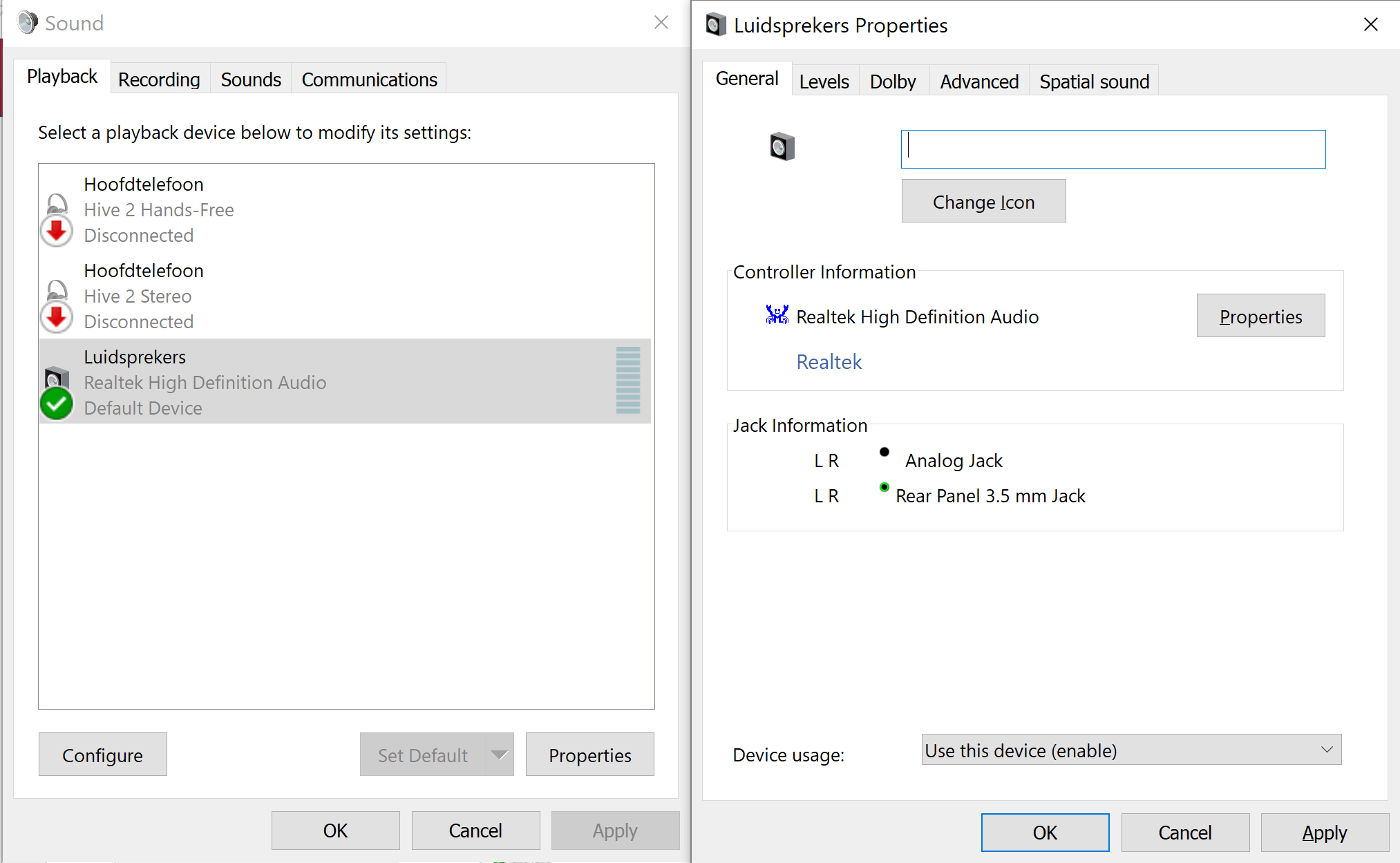The height and width of the screenshot is (863, 1400).
Task: Open controller Properties next to Realtek audio
Action: (x=1260, y=316)
